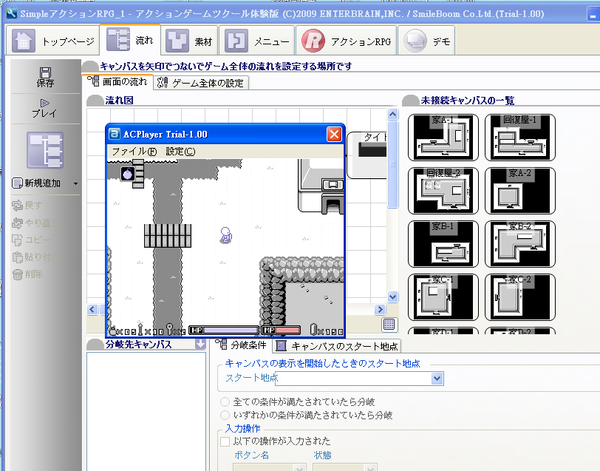Click the MP gauge in game view
The width and height of the screenshot is (600, 471).
[282, 330]
